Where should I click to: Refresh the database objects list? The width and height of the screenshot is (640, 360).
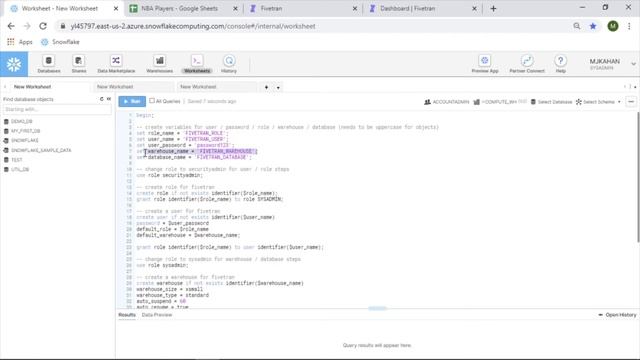click(x=102, y=99)
